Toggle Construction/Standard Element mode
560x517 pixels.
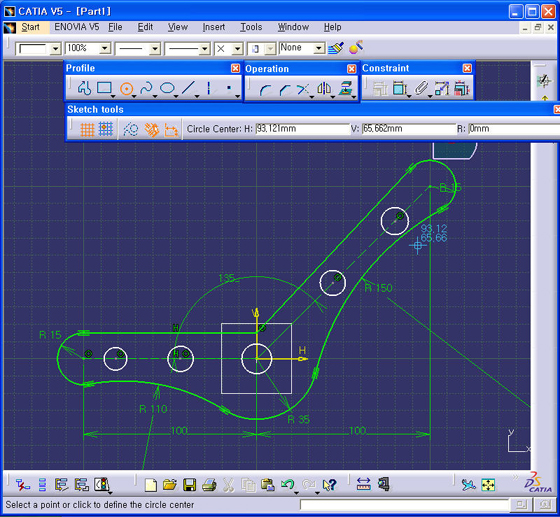tap(131, 129)
